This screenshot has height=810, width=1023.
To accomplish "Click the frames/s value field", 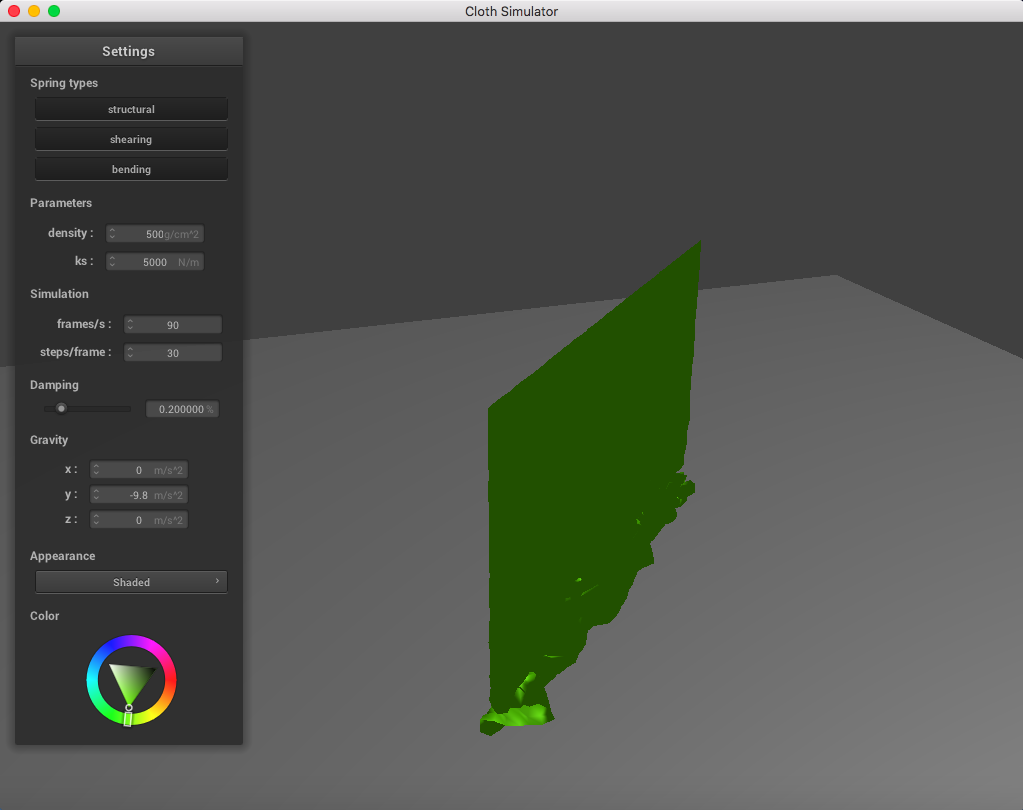I will (173, 324).
